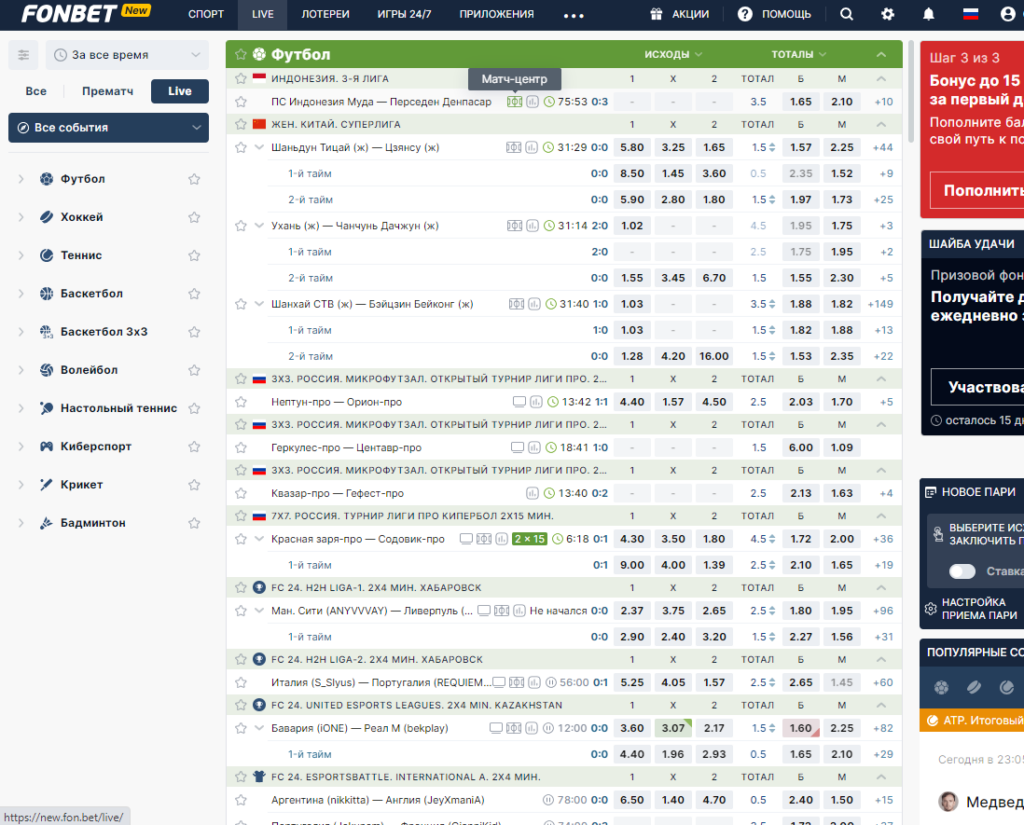Open video broadcast icon for Нептун-про match

coord(519,402)
